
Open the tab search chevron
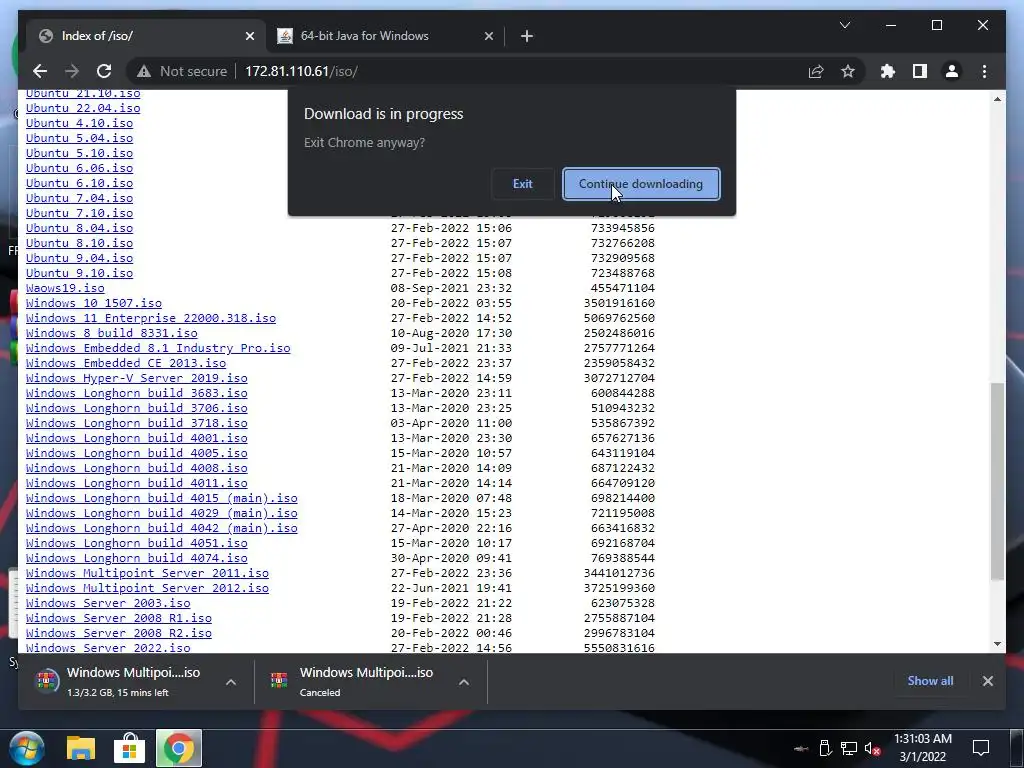(844, 25)
